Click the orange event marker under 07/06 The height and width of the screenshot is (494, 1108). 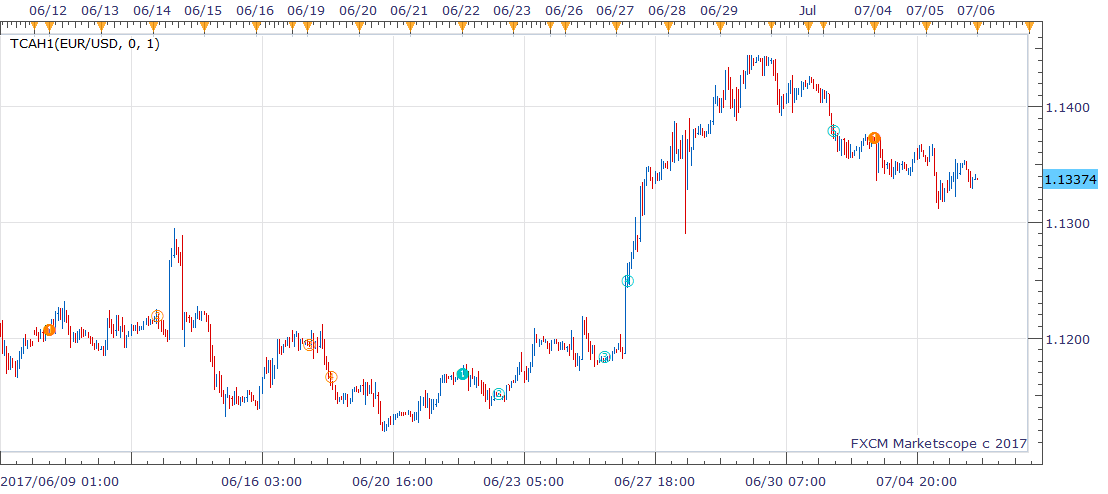coord(978,27)
